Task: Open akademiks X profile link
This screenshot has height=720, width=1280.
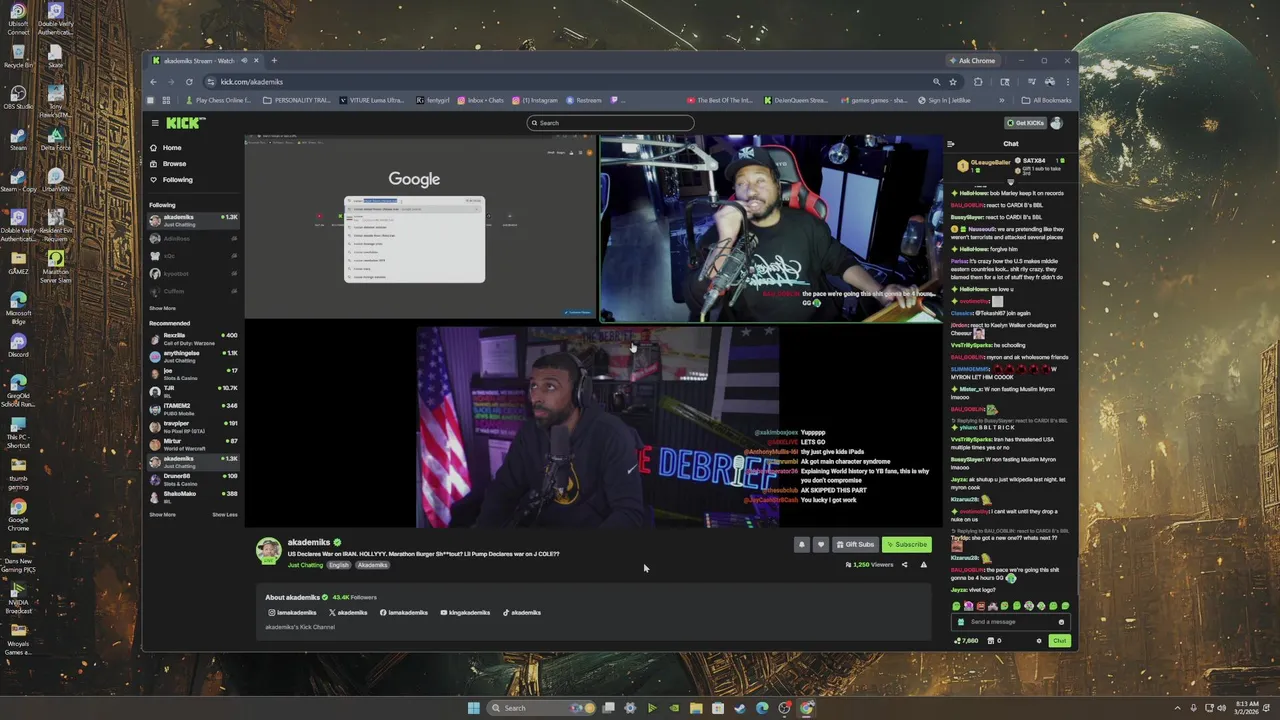Action: point(349,613)
